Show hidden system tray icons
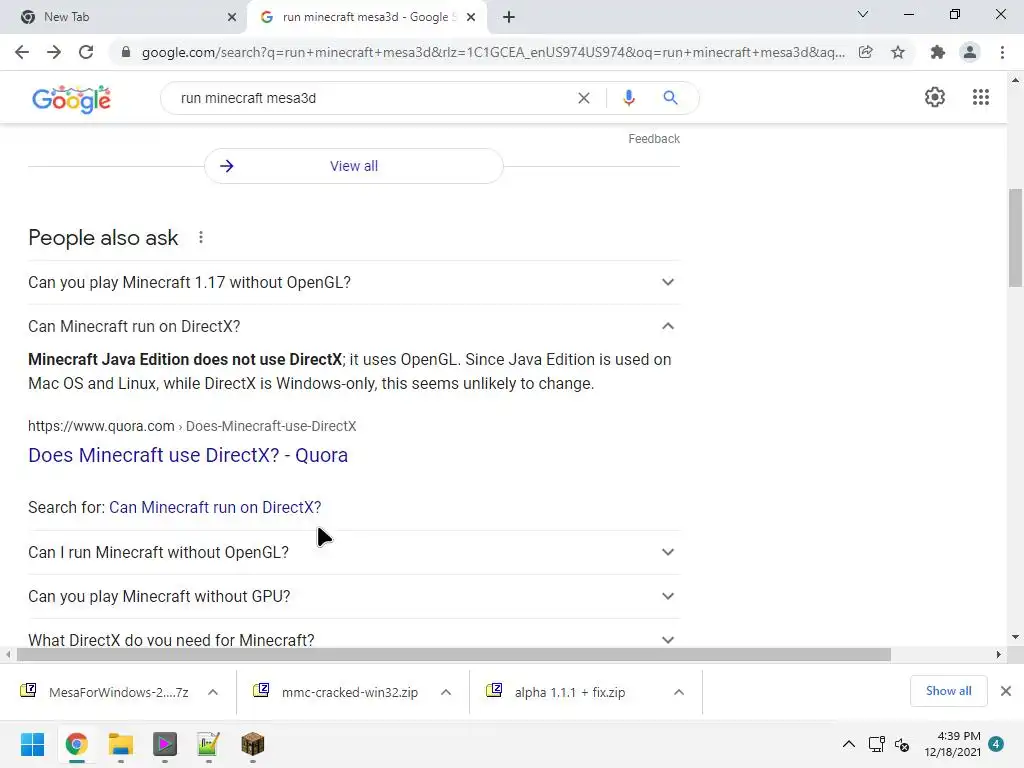Image resolution: width=1024 pixels, height=768 pixels. pyautogui.click(x=848, y=744)
